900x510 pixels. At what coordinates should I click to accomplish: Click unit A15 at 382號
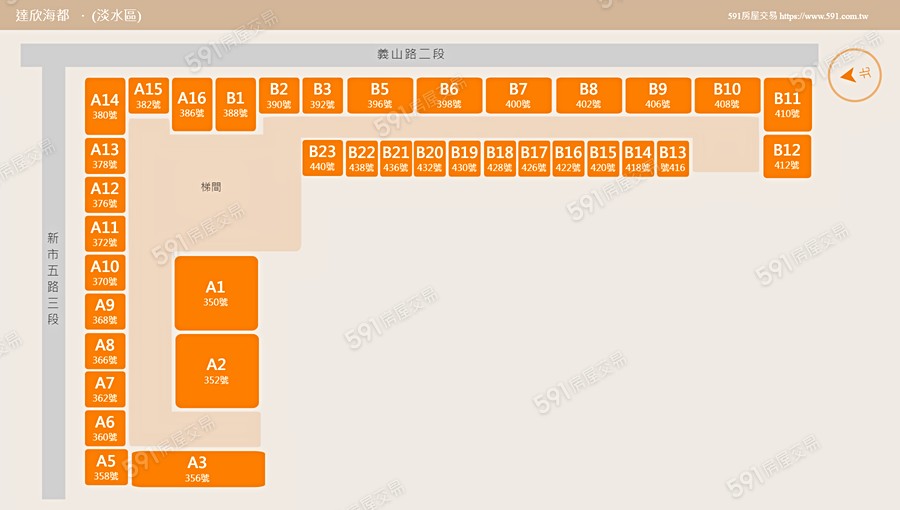148,96
